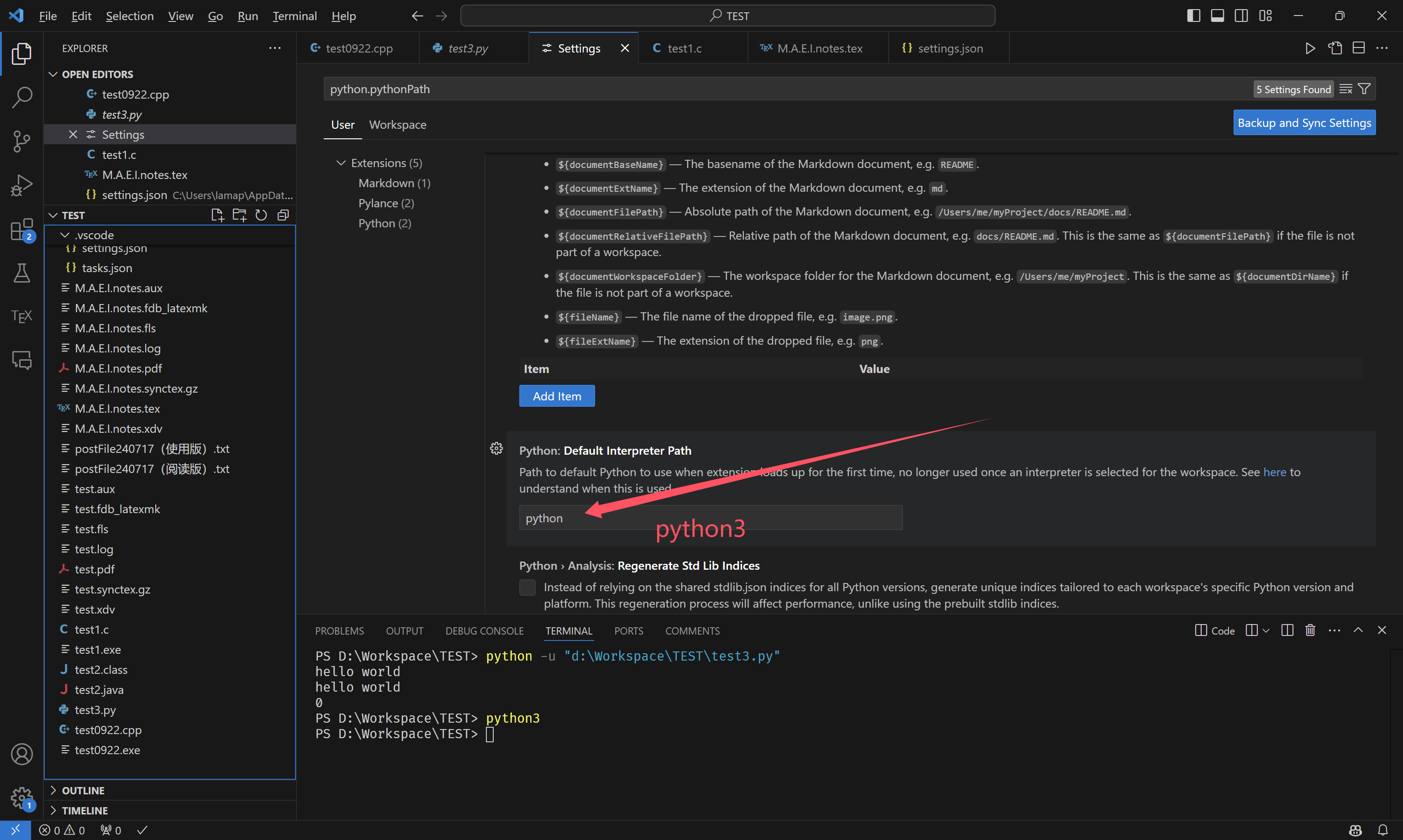Toggle the secondary side bar
The image size is (1403, 840).
coord(1241,16)
